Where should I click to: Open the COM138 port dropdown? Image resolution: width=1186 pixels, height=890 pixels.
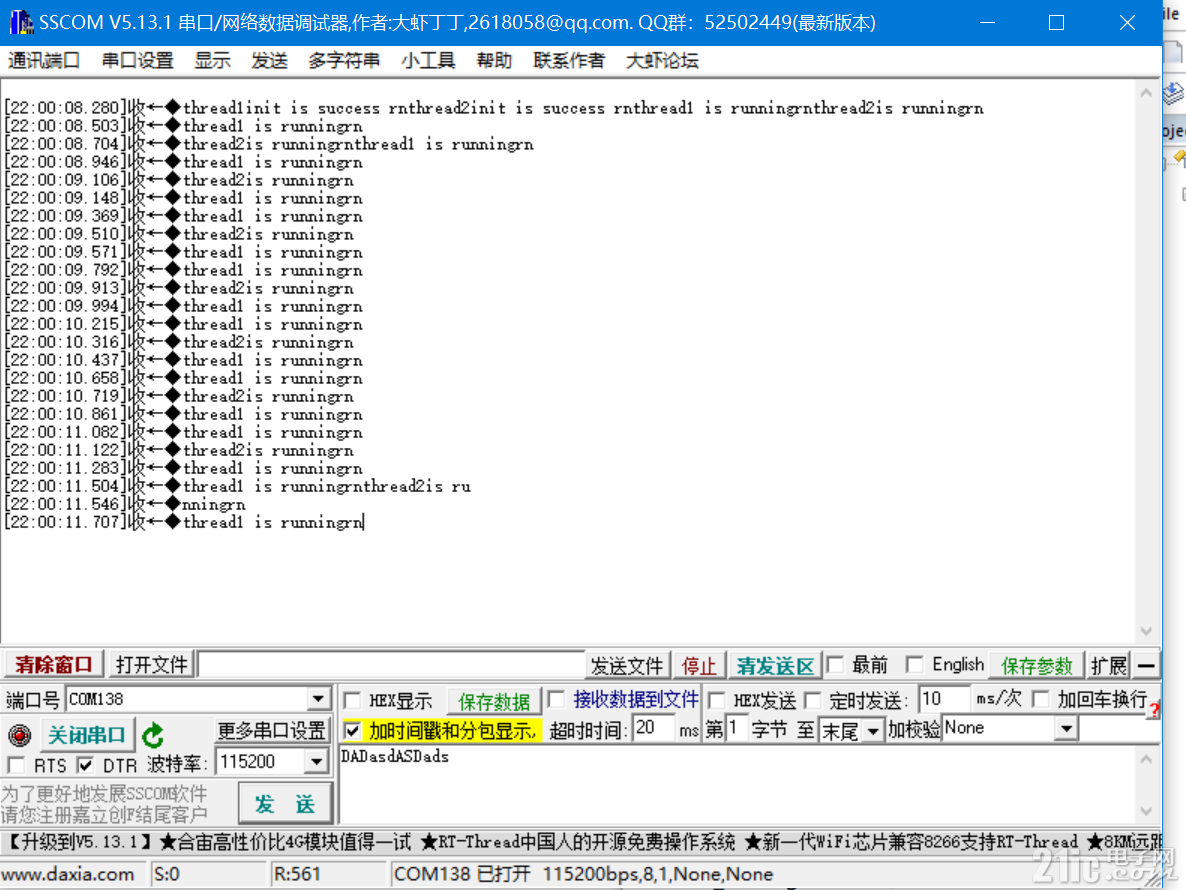318,699
